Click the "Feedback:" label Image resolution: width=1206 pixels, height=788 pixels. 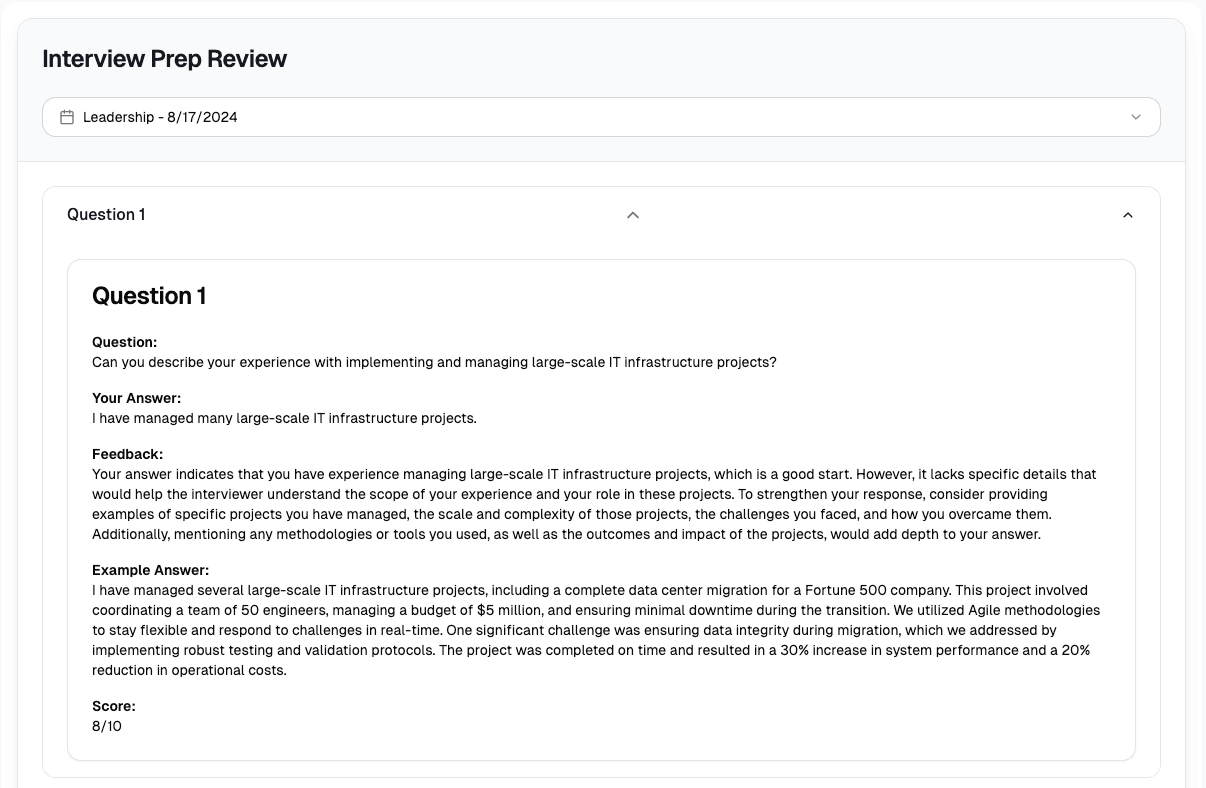pos(127,455)
